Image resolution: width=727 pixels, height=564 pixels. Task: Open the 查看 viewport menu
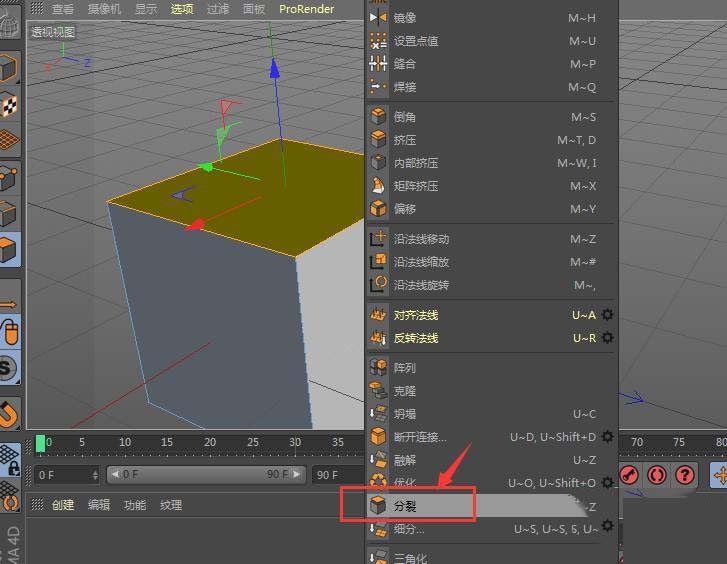click(63, 9)
